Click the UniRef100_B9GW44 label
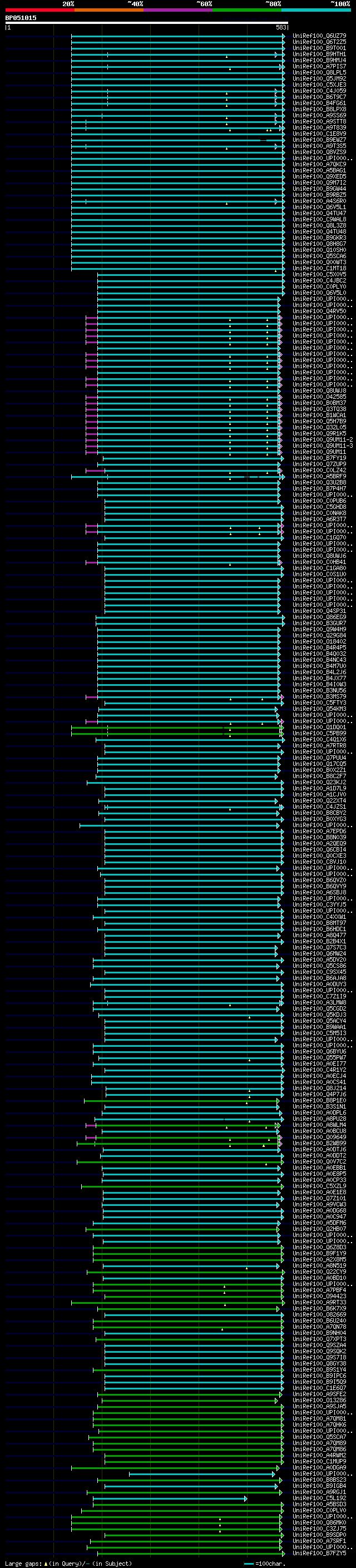The height and width of the screenshot is (1568, 356). (319, 189)
